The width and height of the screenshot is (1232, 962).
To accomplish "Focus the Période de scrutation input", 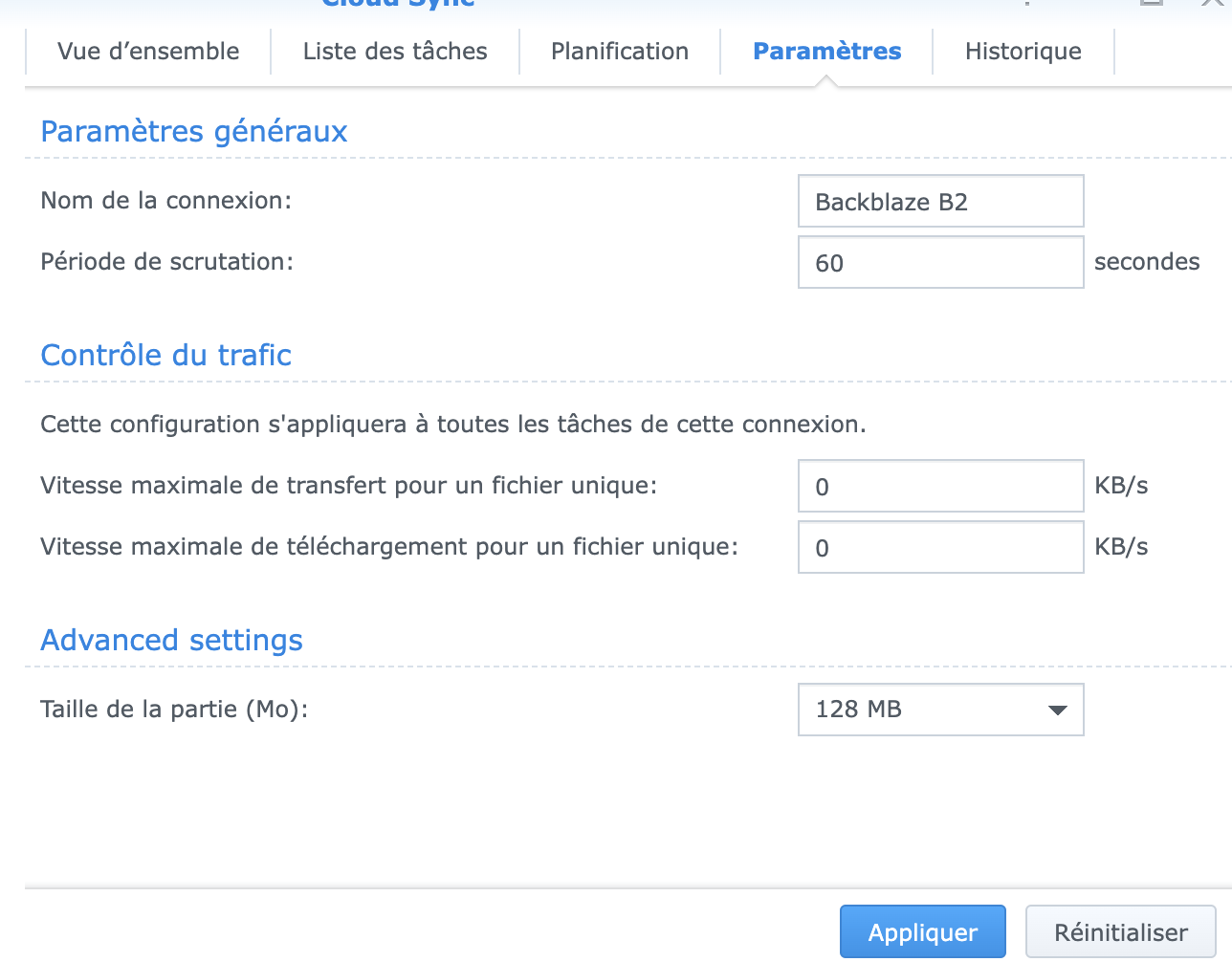I will [940, 263].
